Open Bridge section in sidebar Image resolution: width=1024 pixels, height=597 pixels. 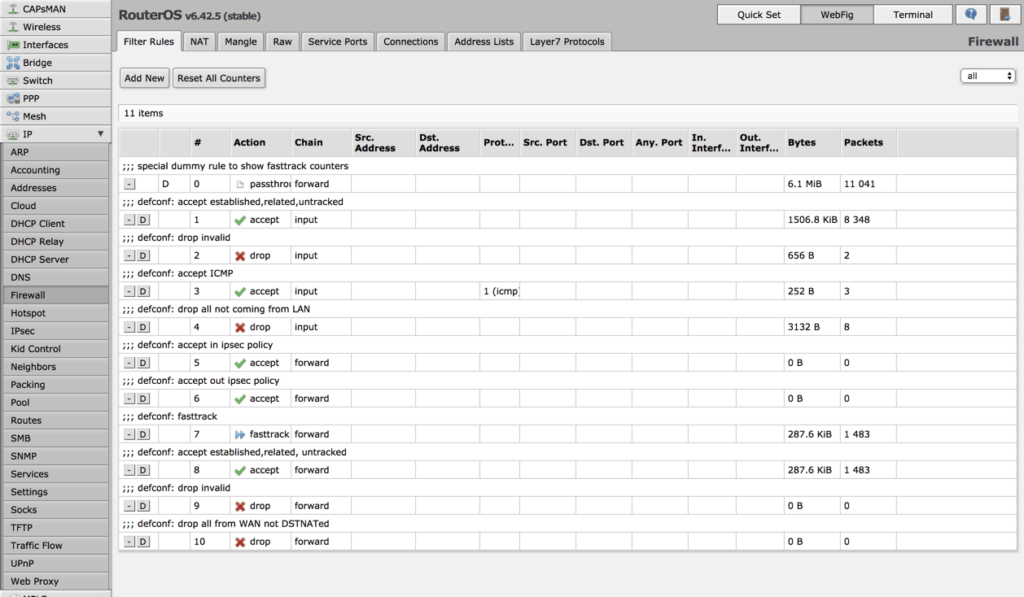[x=56, y=63]
